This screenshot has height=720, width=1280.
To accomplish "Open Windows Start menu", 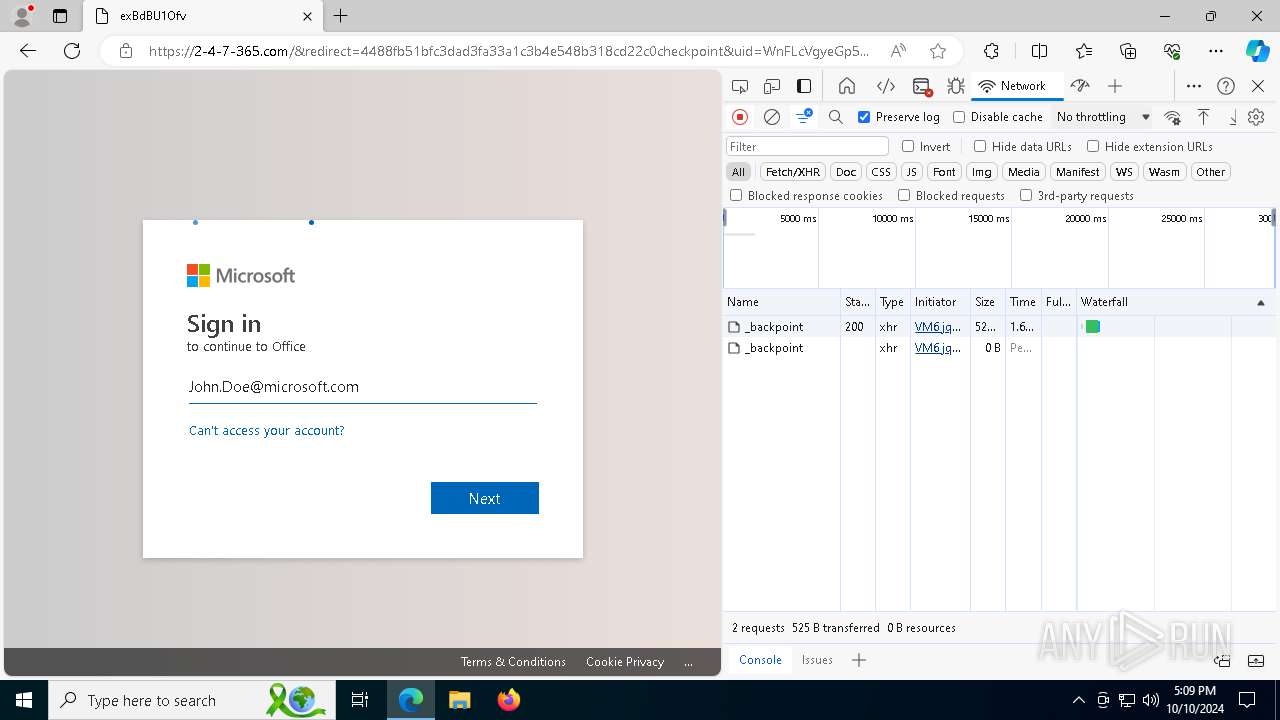I will coord(23,700).
